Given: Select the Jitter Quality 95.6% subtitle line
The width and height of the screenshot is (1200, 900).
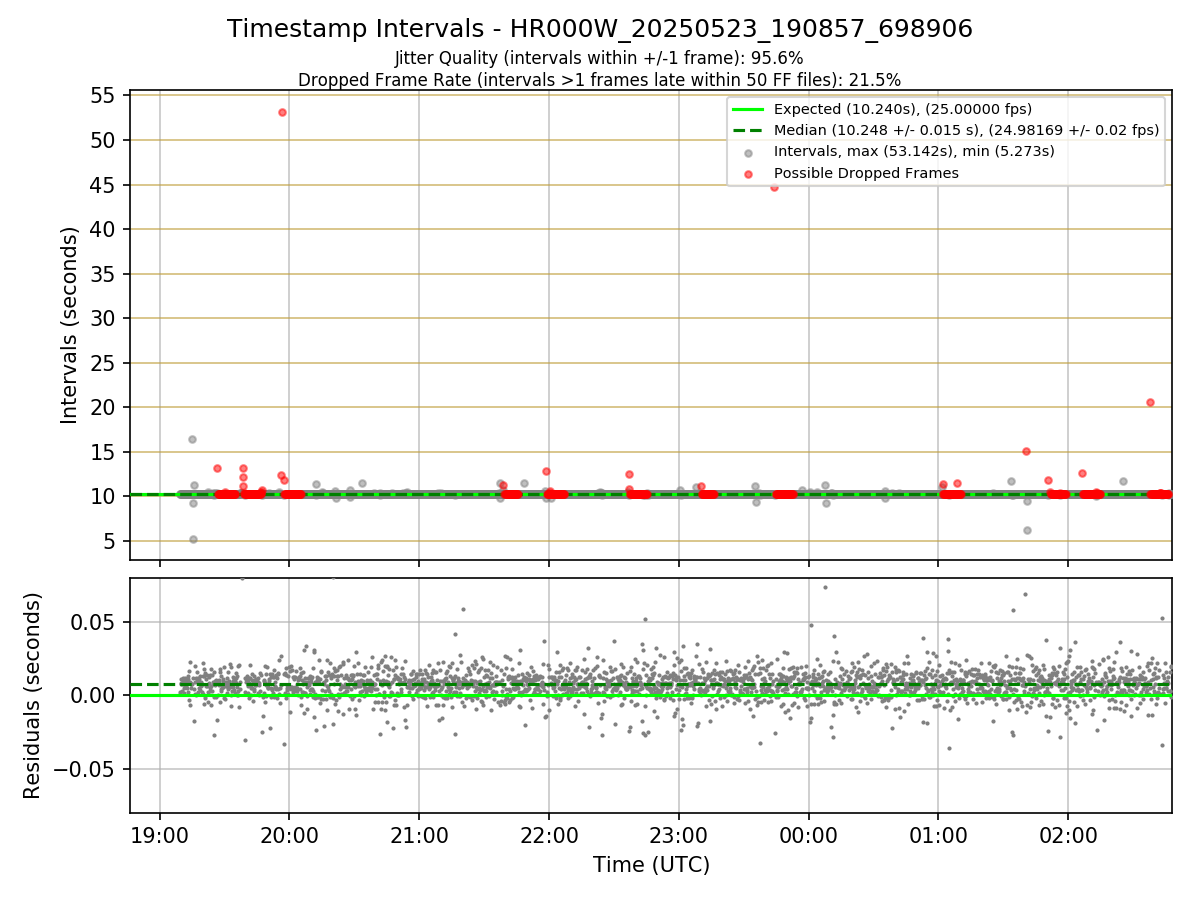Looking at the screenshot, I should pyautogui.click(x=599, y=58).
